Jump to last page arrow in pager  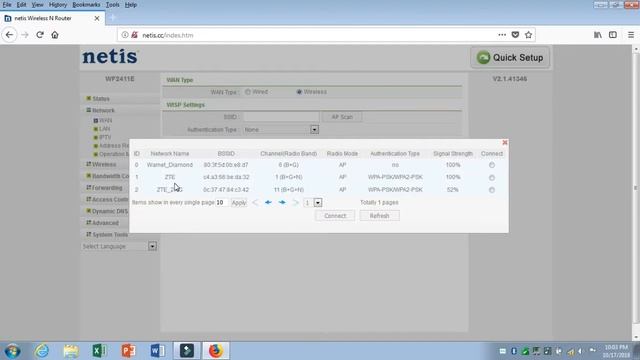[x=296, y=202]
